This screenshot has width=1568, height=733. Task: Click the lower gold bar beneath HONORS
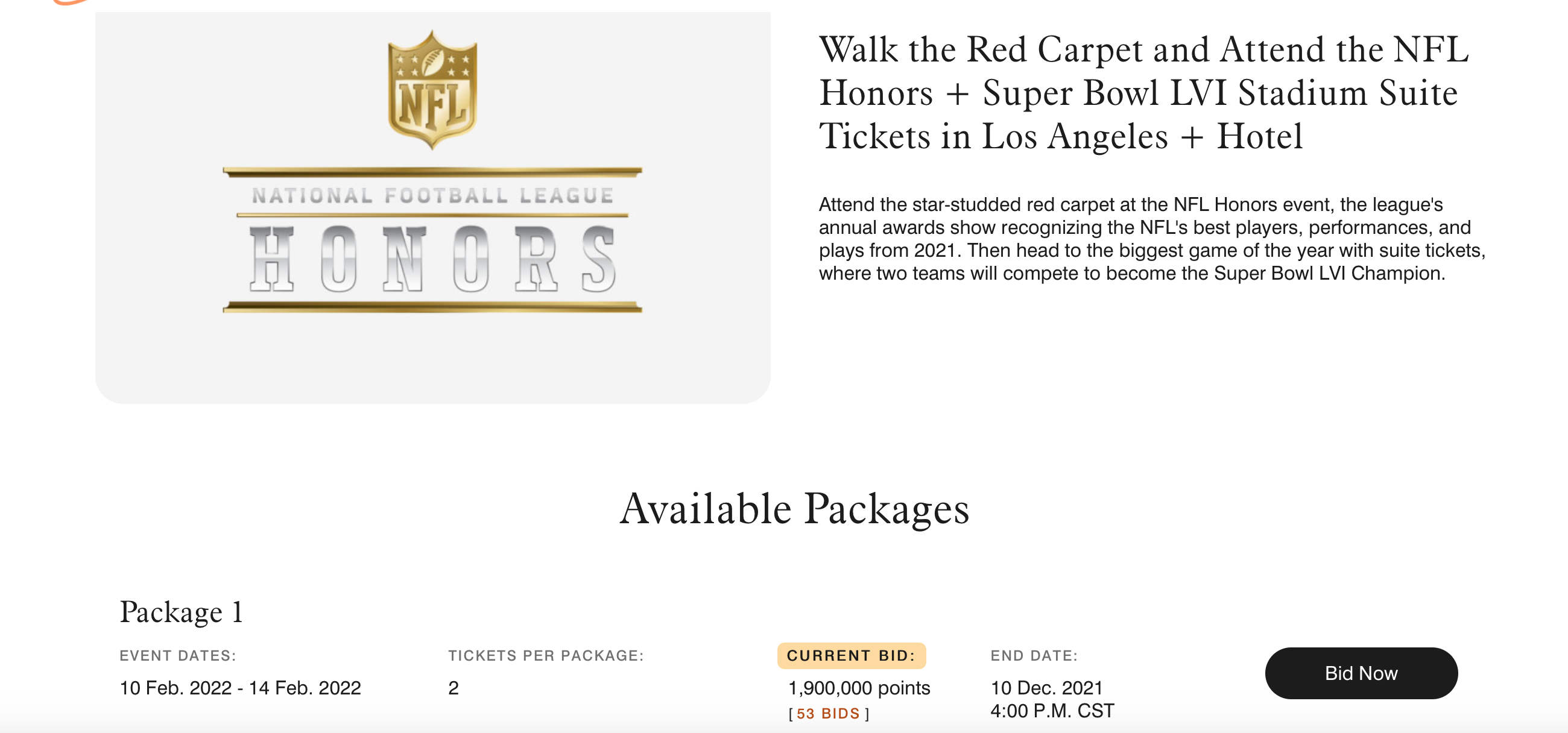(x=432, y=307)
